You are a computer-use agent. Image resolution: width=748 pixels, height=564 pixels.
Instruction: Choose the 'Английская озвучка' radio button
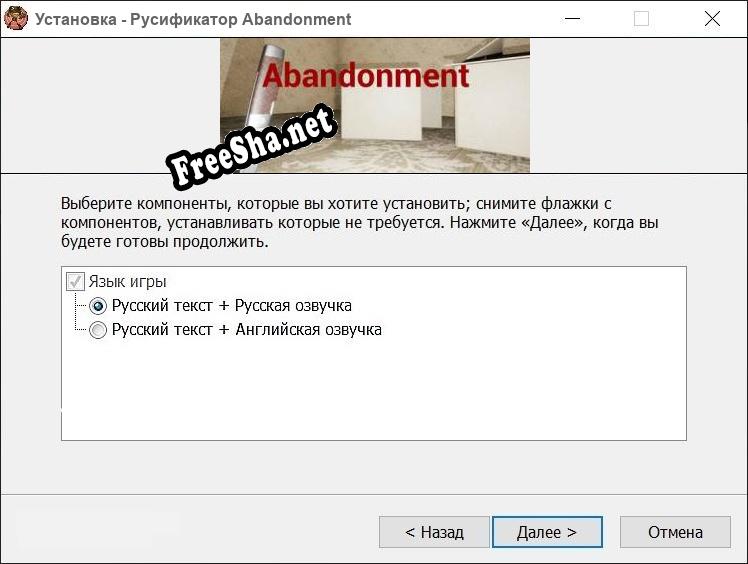click(x=98, y=330)
